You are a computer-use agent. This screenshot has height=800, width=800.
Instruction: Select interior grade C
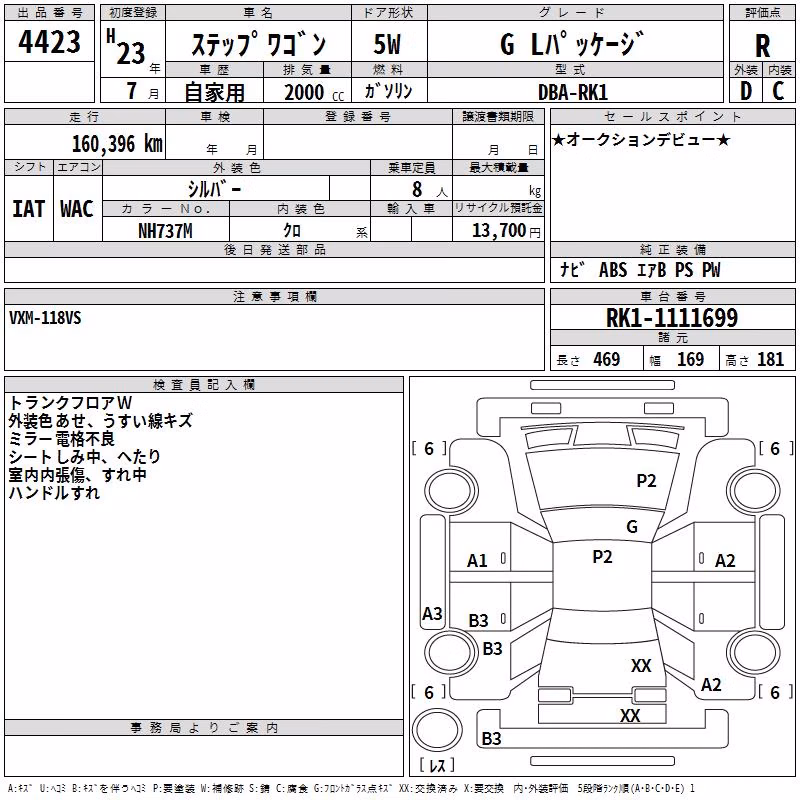click(x=778, y=91)
